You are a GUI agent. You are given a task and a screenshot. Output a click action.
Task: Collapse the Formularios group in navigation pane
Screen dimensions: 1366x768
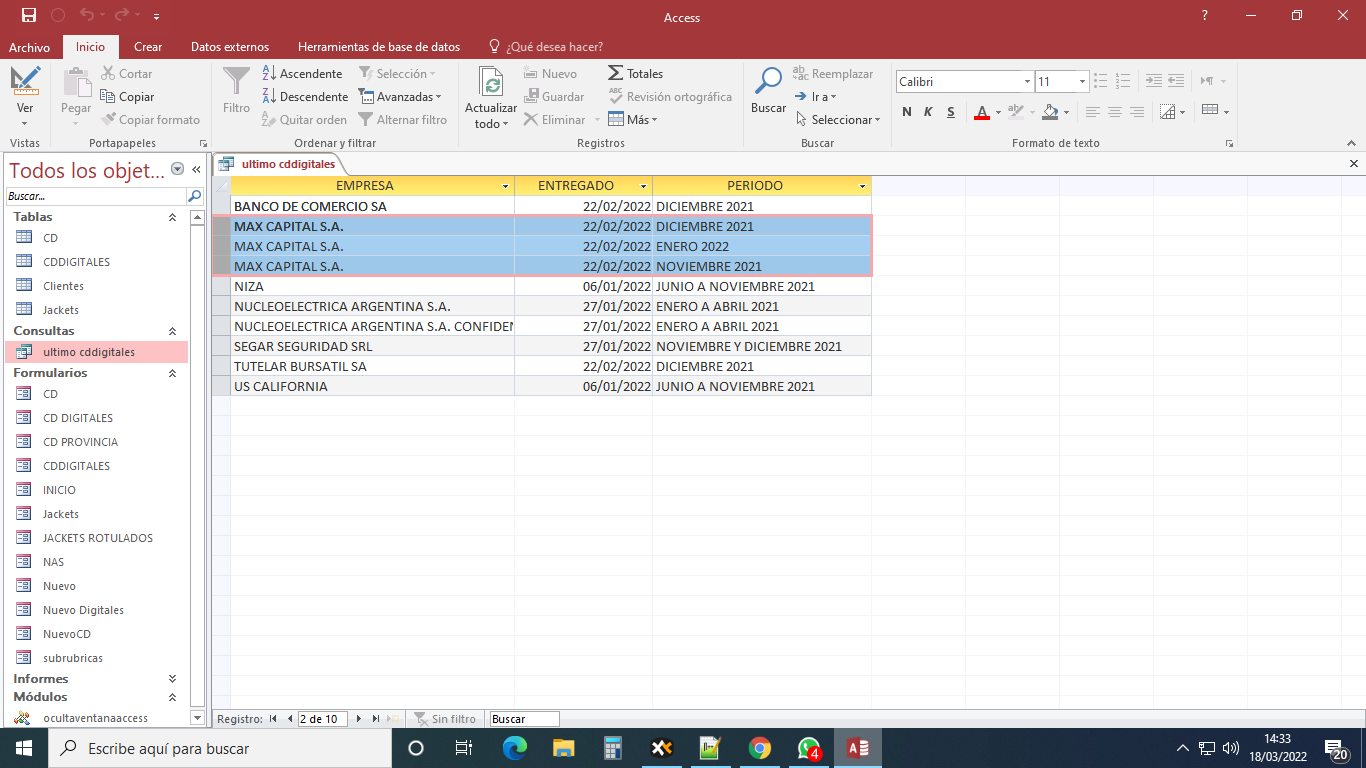172,373
